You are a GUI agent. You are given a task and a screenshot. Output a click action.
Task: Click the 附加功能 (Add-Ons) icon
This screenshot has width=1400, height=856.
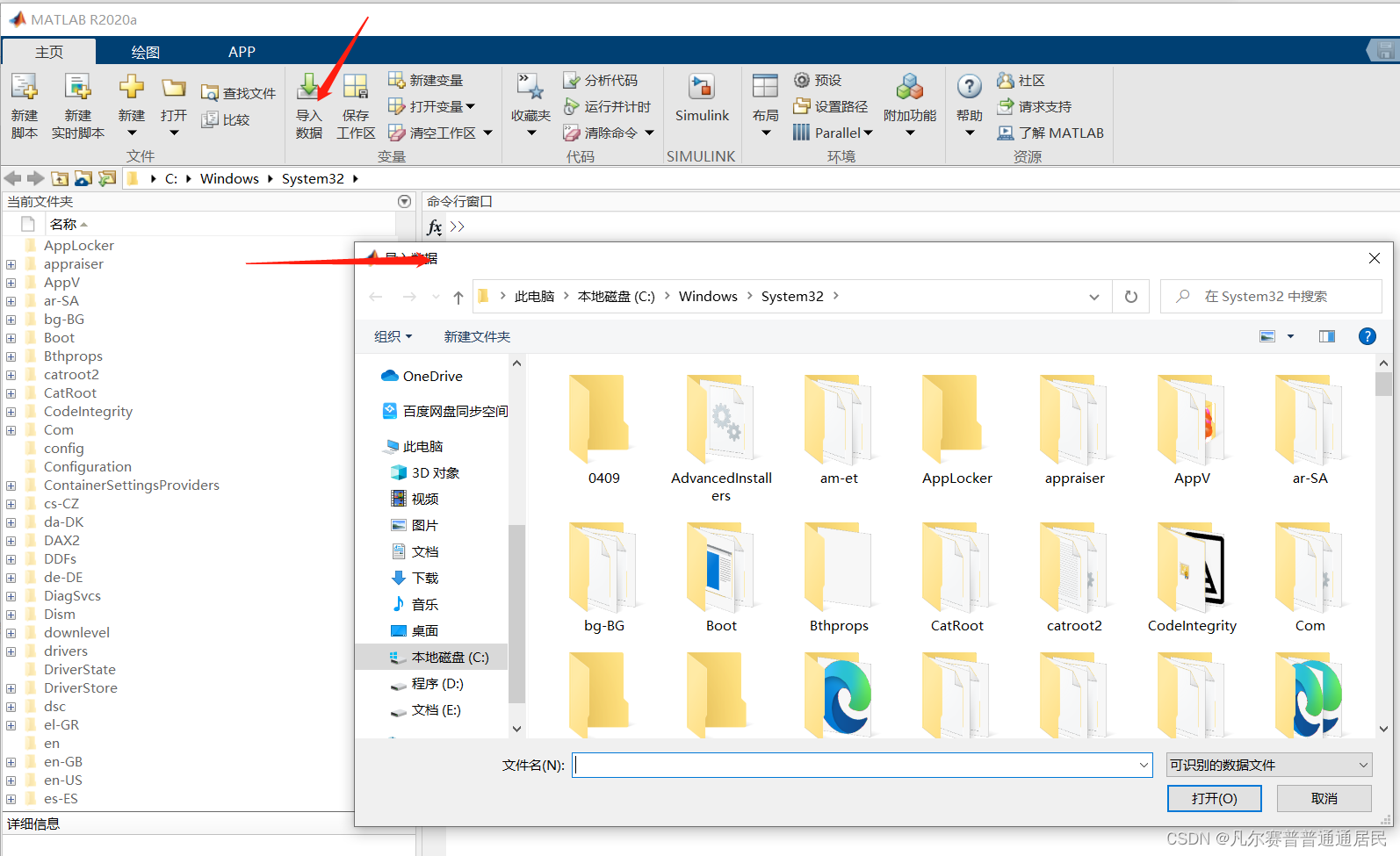(910, 87)
